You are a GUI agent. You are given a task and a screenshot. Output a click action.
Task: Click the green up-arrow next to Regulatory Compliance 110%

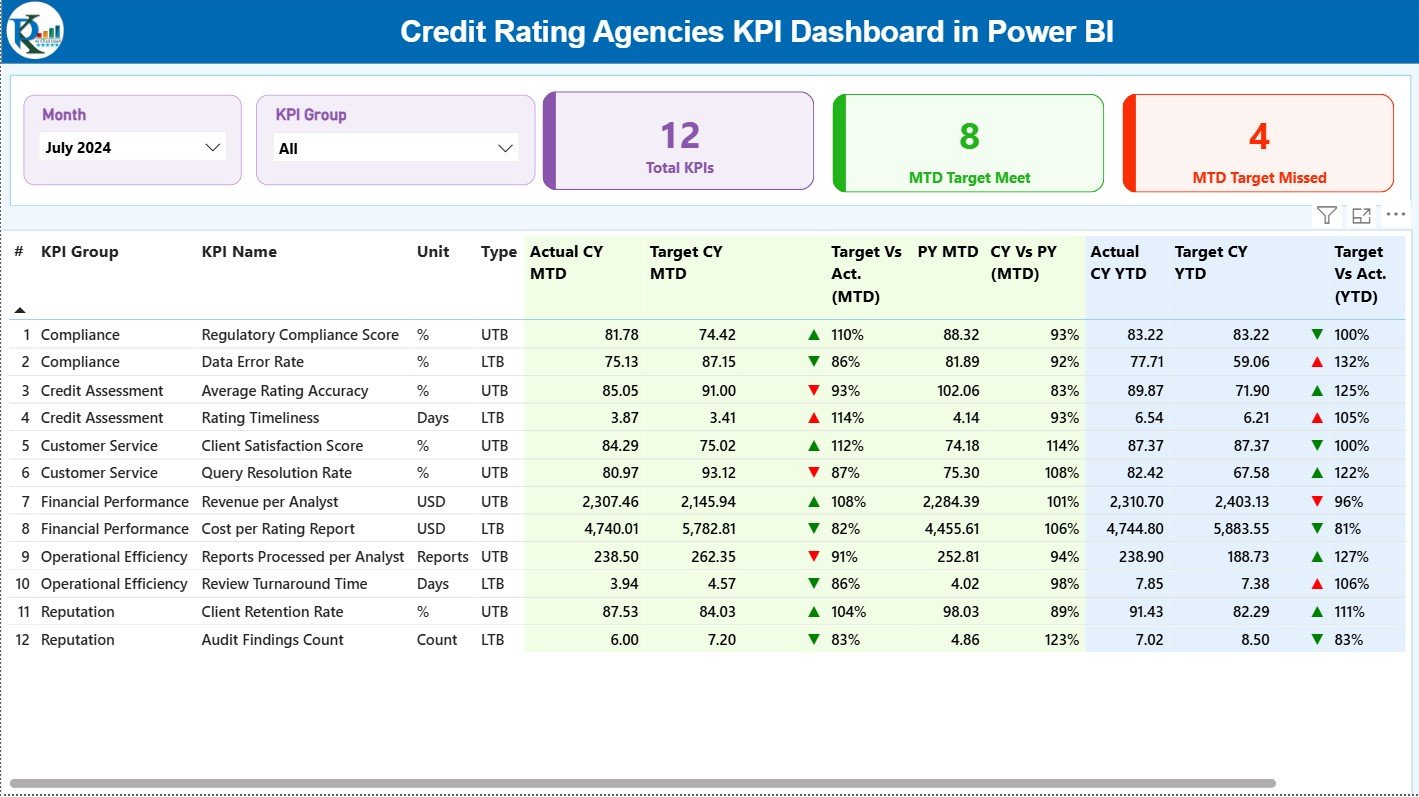coord(812,334)
